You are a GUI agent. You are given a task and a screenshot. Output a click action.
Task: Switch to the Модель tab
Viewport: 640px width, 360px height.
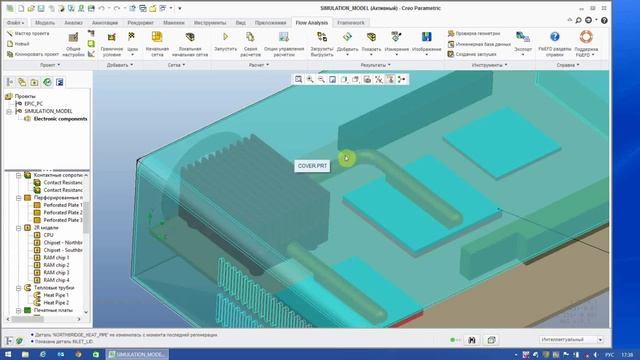[x=45, y=23]
